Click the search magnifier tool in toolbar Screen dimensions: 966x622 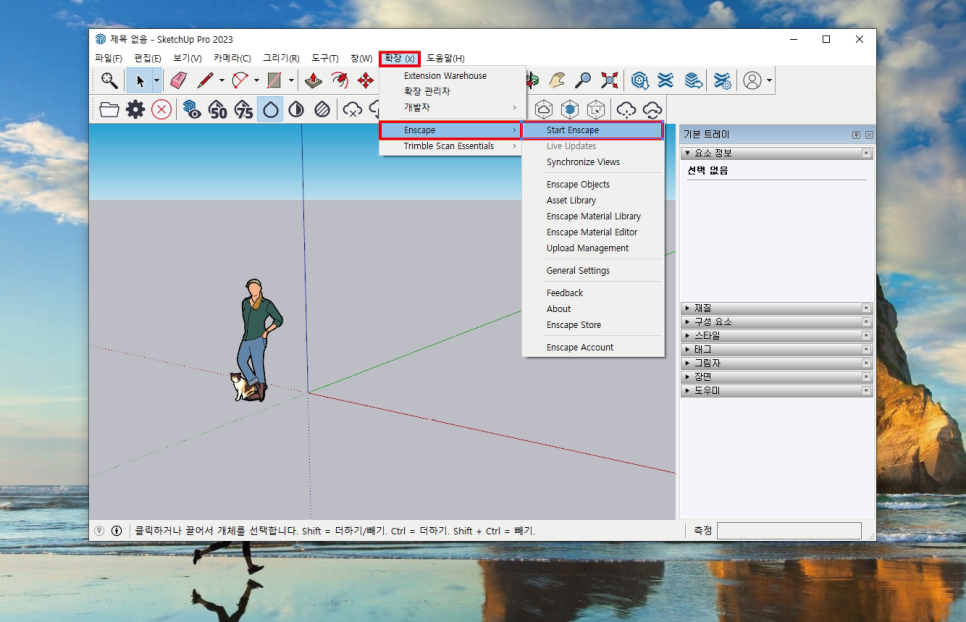point(109,81)
